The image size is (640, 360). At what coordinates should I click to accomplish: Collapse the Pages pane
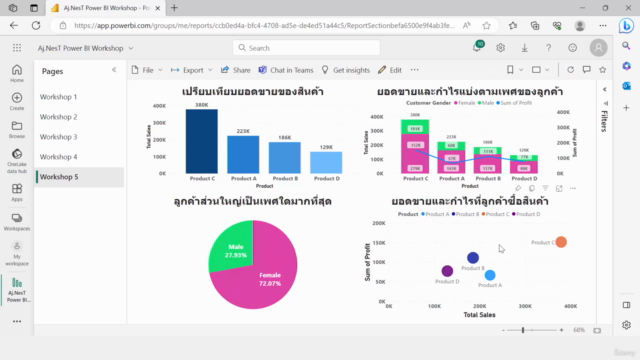point(114,70)
